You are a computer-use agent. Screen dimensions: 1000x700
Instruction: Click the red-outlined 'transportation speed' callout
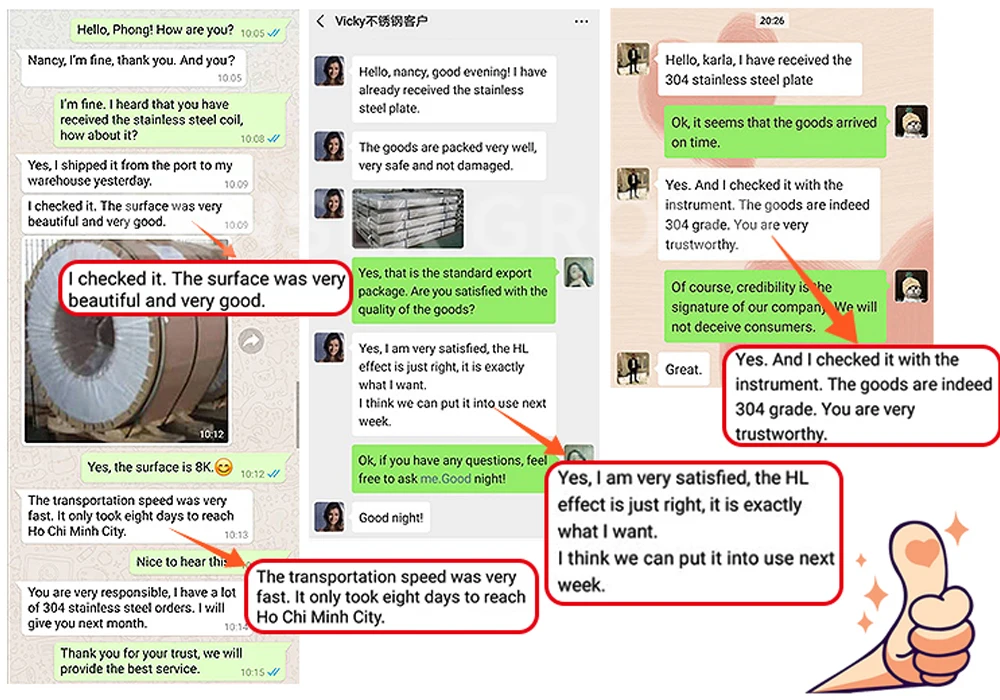pos(391,597)
